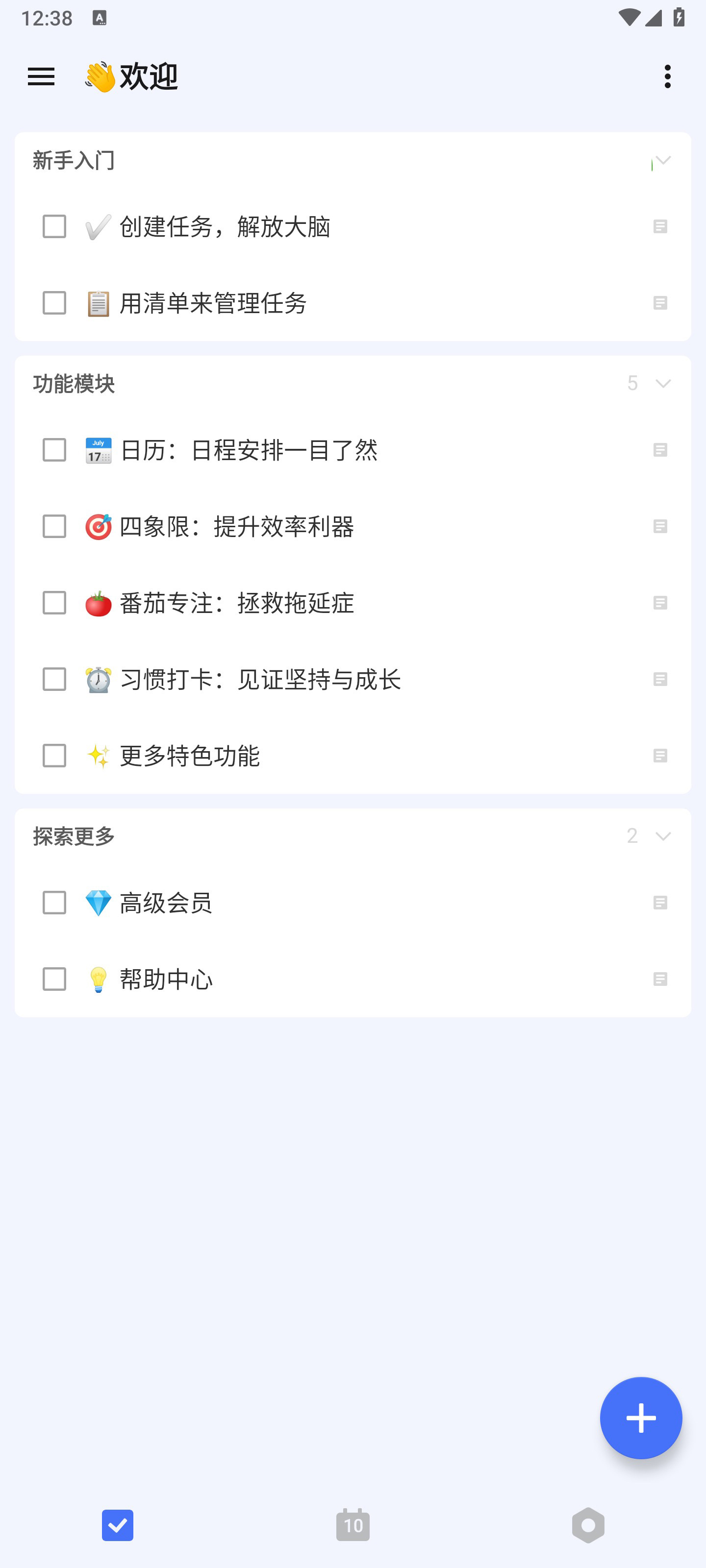Collapse the 探索更多 section chevron
This screenshot has height=1568, width=706.
point(663,836)
